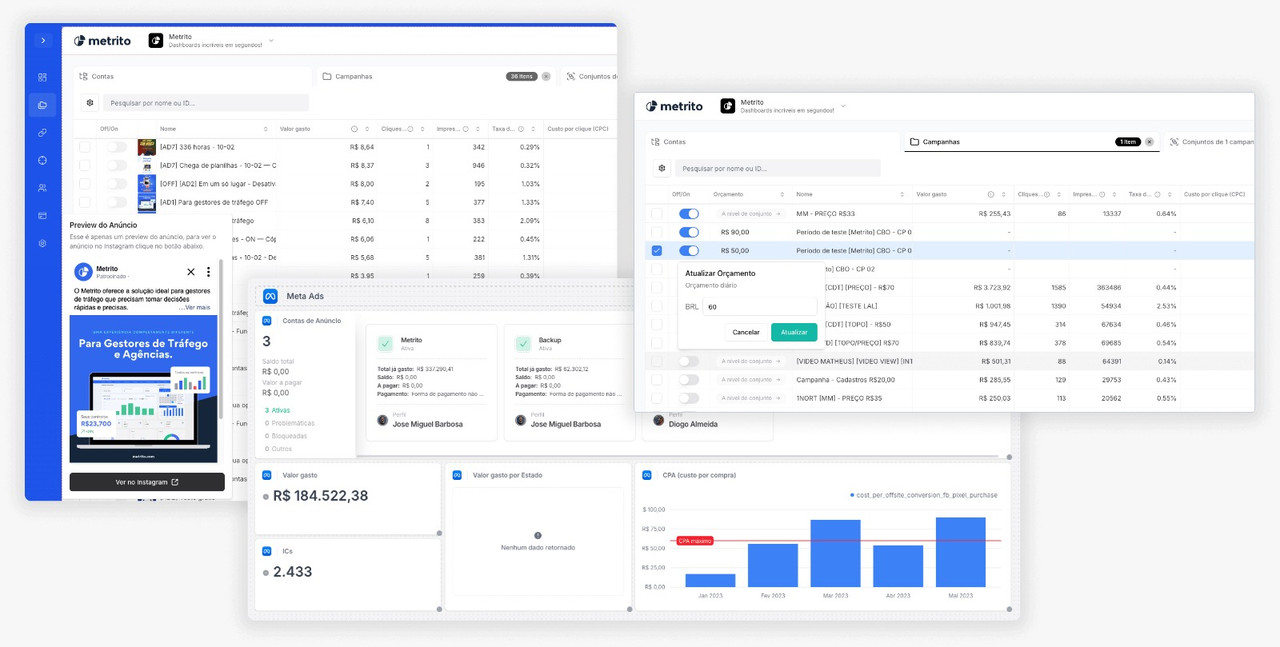
Task: Open A nível de conjunto for 1NORT [MM] row
Action: [x=750, y=398]
